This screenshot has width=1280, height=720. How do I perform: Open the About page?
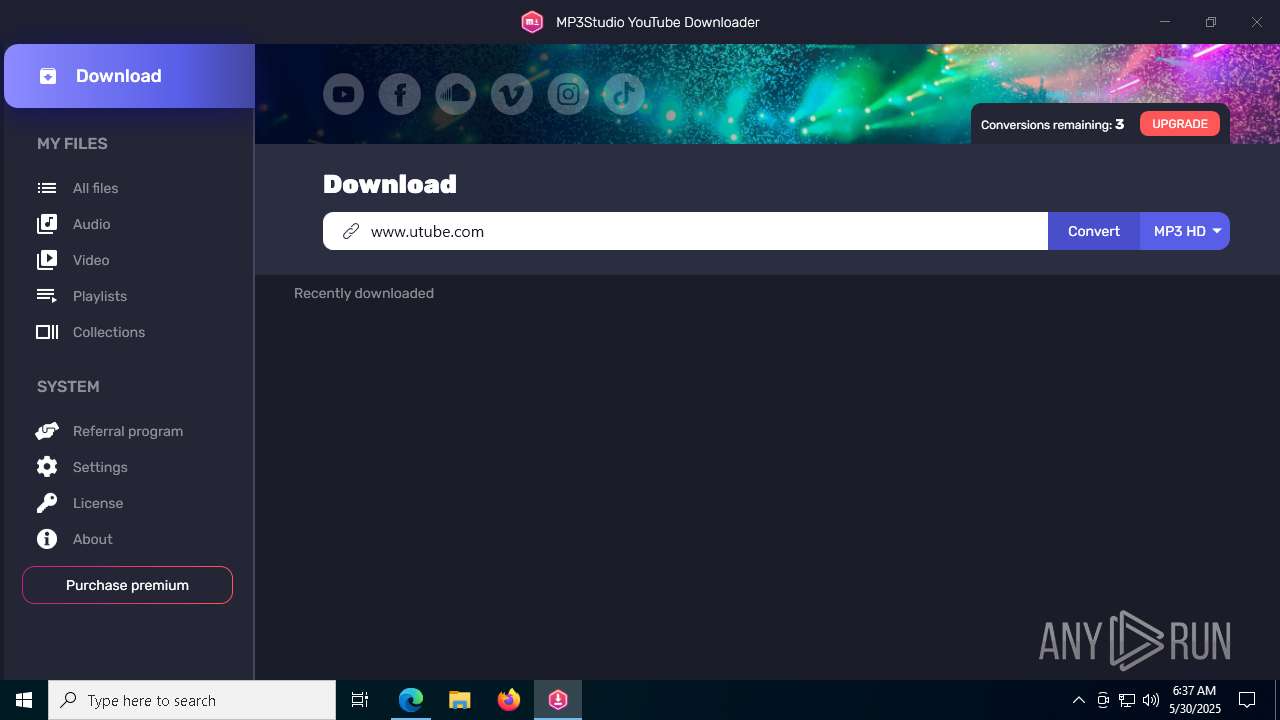[92, 539]
